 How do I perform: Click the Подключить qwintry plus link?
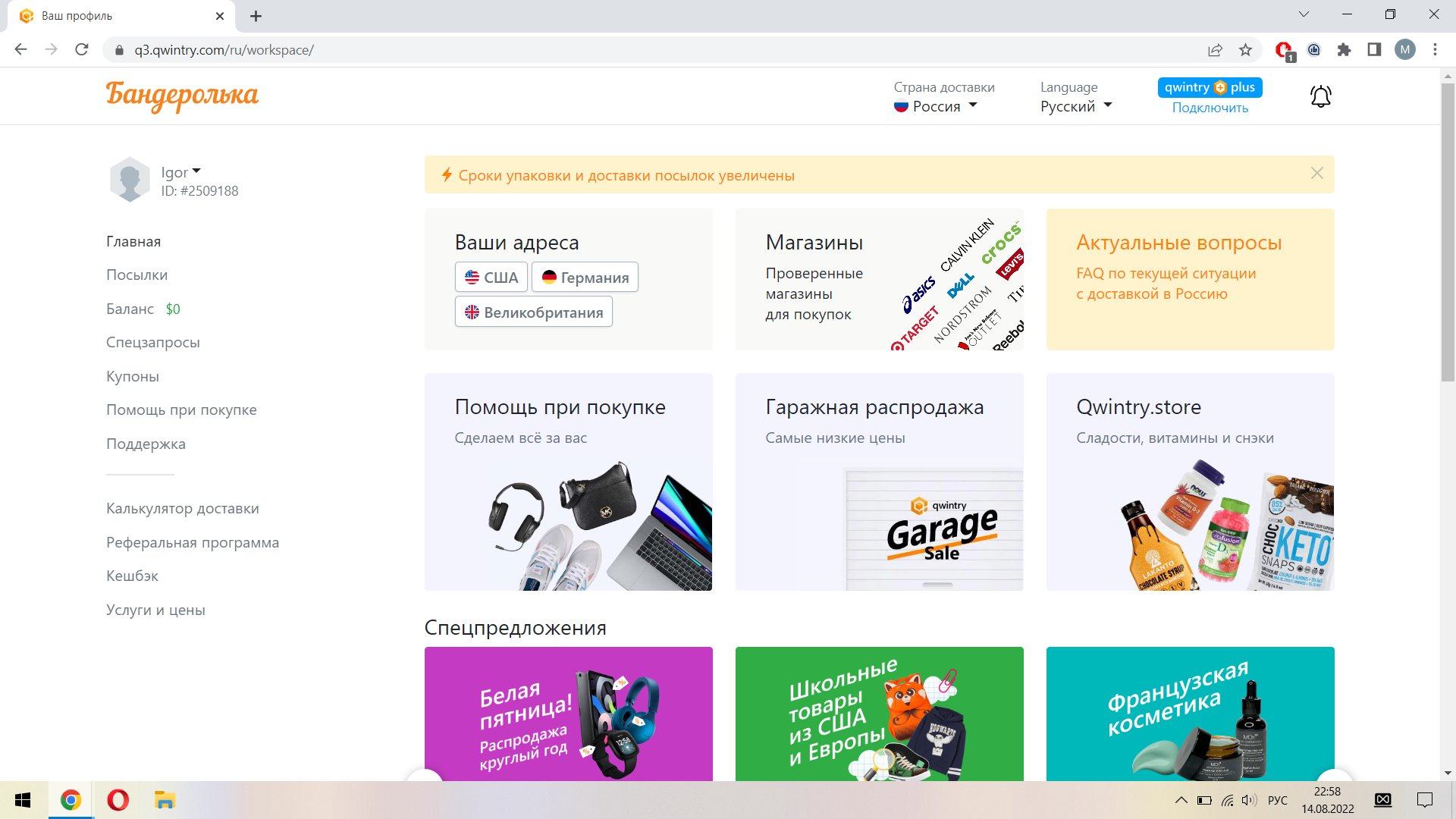[1210, 108]
